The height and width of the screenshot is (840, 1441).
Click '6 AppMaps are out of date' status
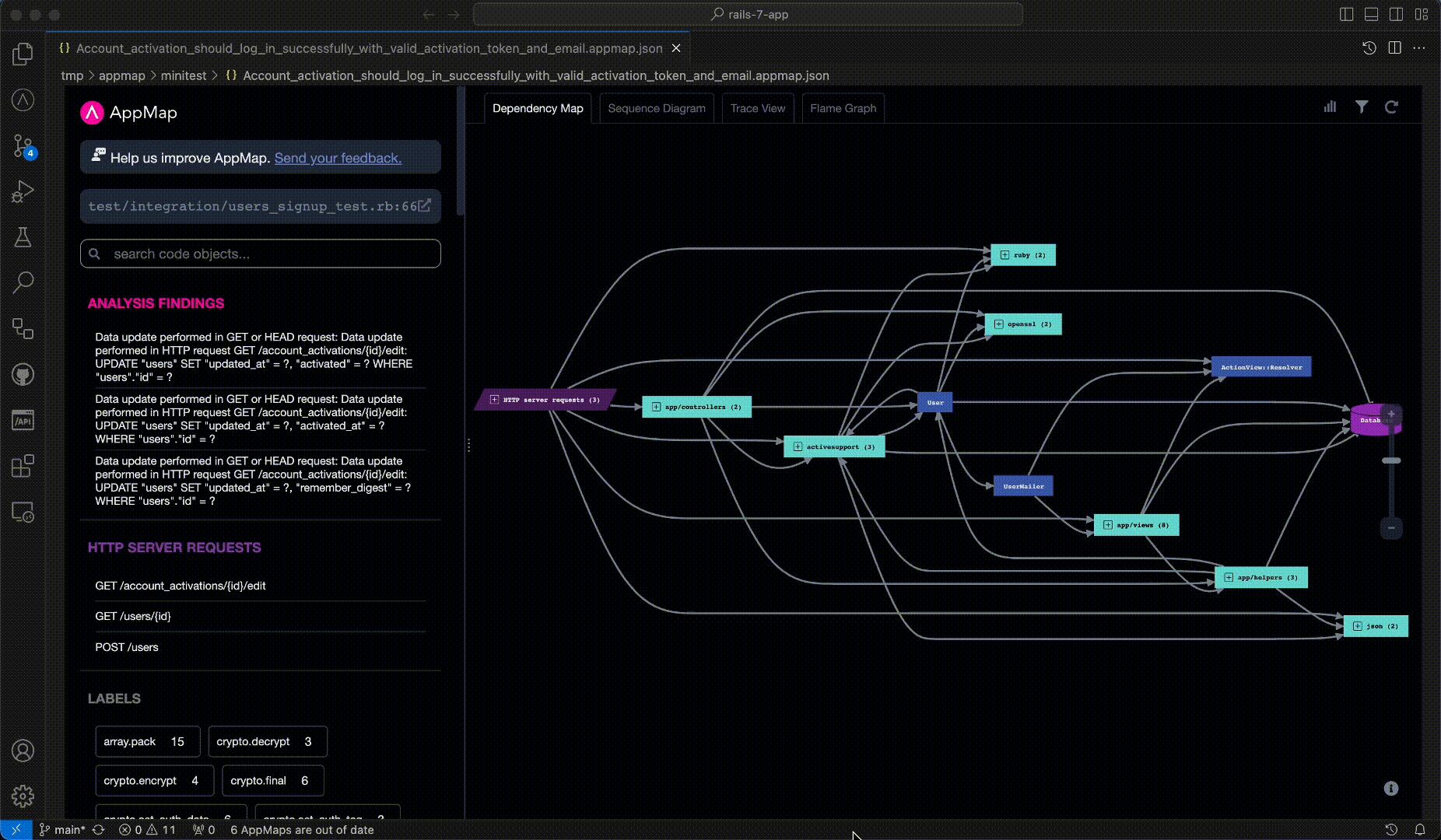click(x=302, y=830)
